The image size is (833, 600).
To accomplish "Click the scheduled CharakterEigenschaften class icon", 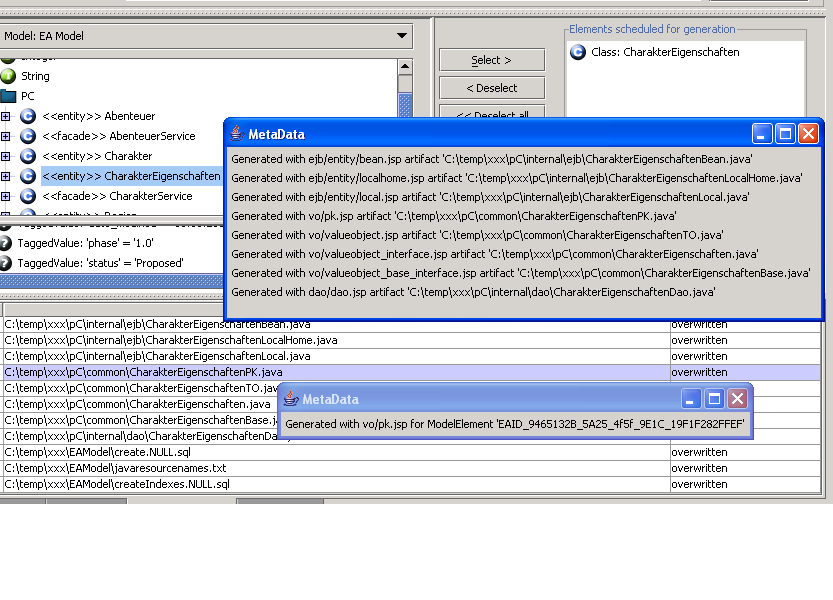I will [578, 52].
